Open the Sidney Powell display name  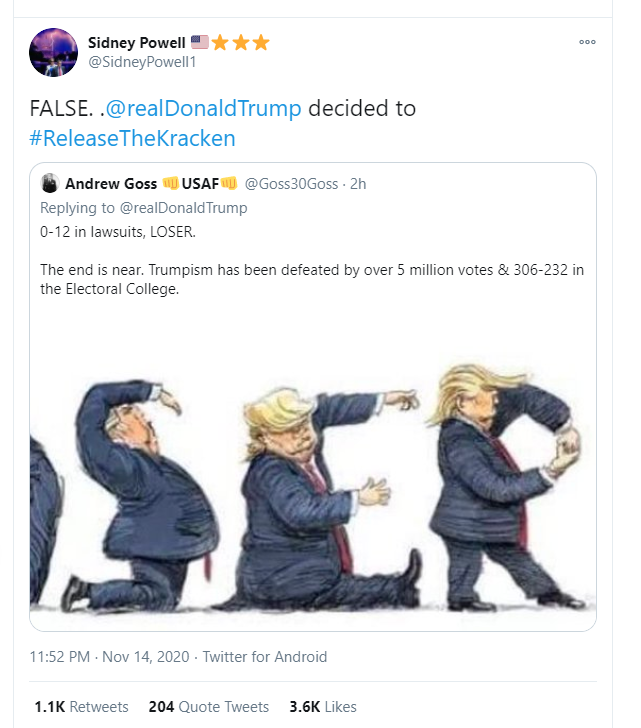(x=136, y=42)
